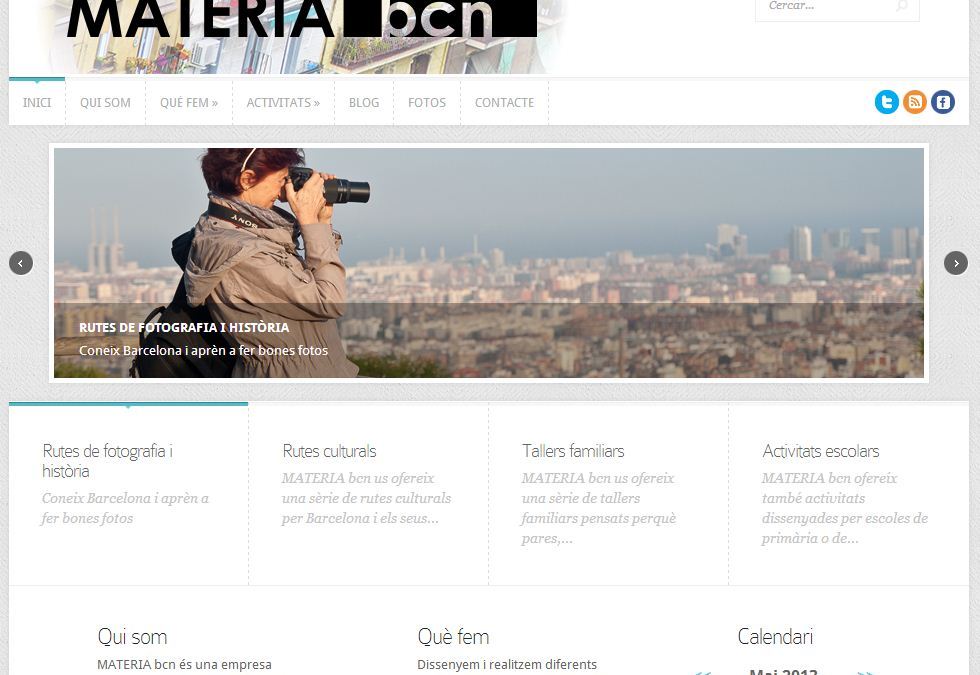Open the QUI SOM menu item
Viewport: 980px width, 675px height.
[x=105, y=102]
